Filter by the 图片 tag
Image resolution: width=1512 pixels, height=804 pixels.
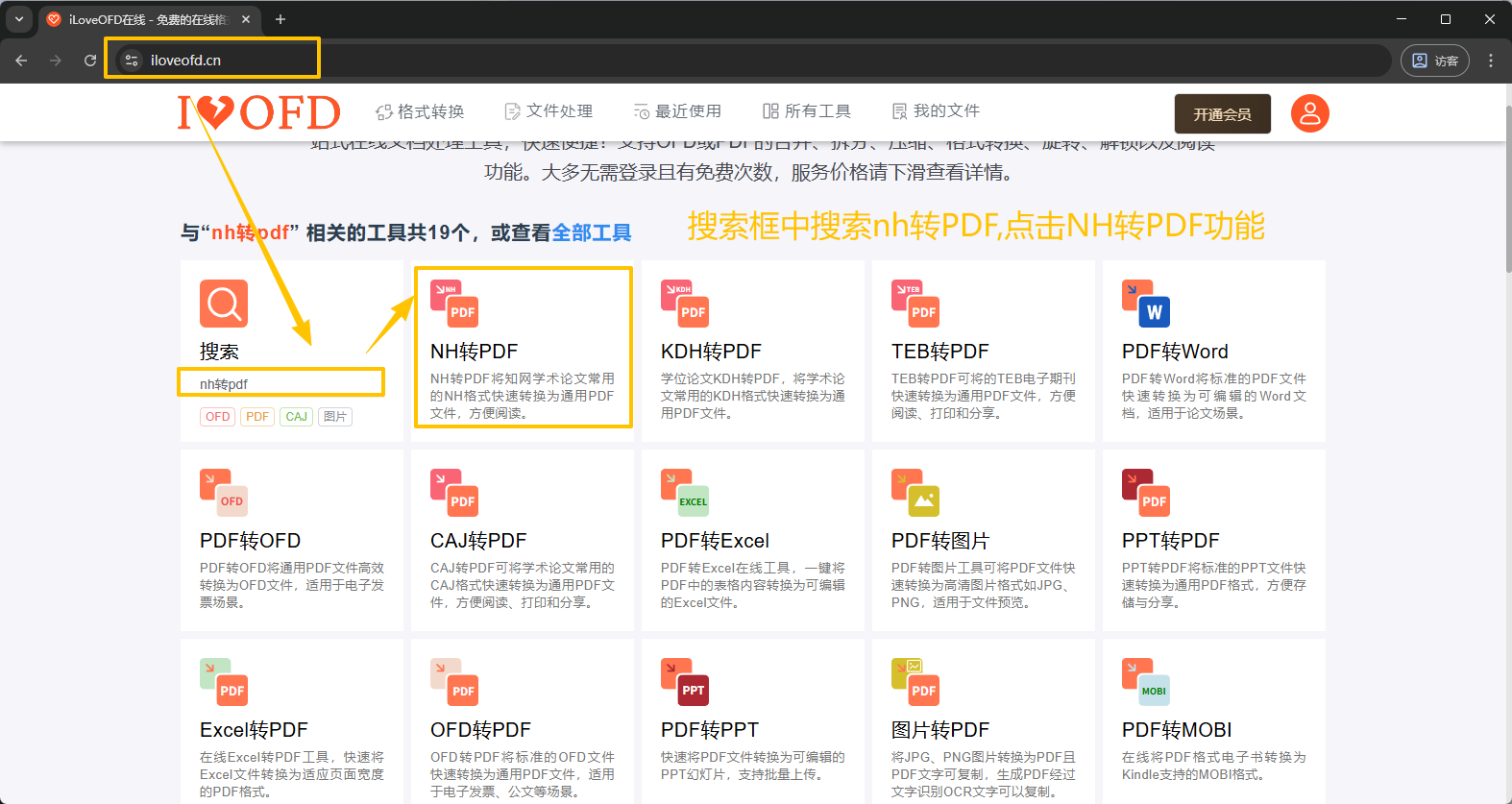coord(335,416)
